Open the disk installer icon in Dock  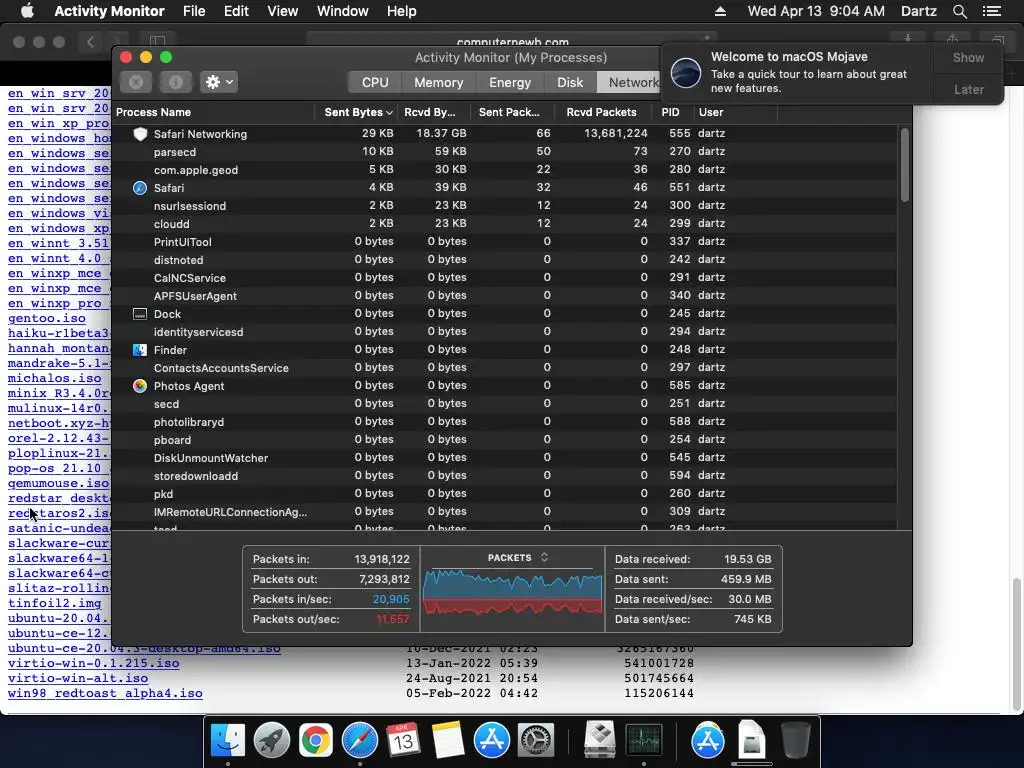coord(600,741)
